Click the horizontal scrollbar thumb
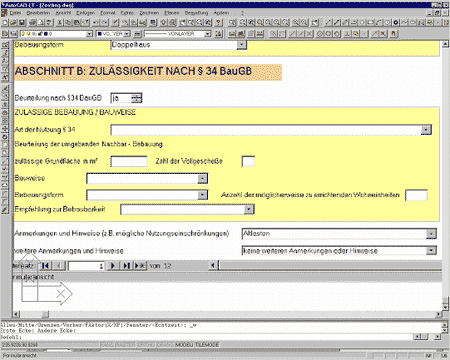This screenshot has height=360, width=450. coord(45,314)
